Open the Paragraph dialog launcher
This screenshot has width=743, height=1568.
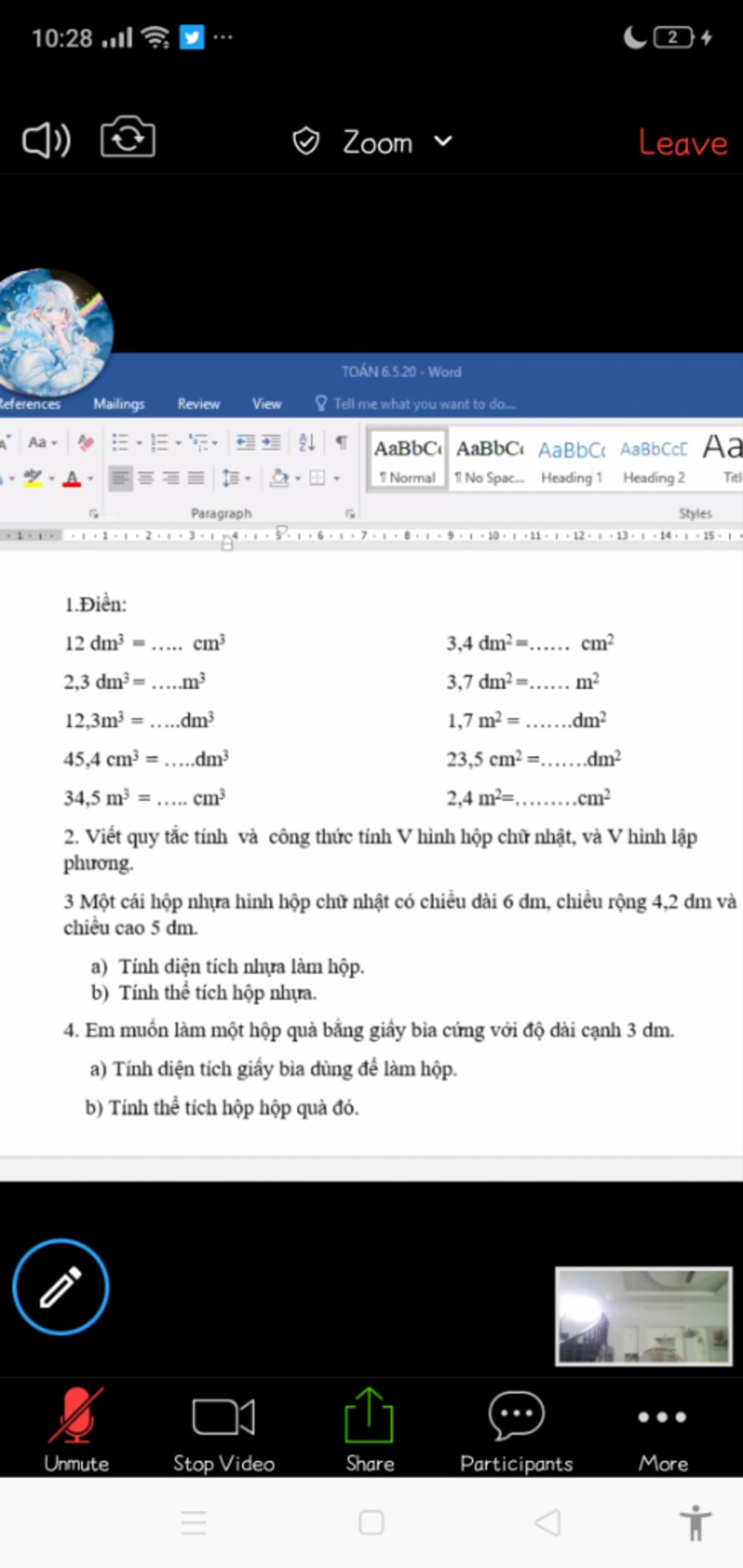pyautogui.click(x=350, y=513)
